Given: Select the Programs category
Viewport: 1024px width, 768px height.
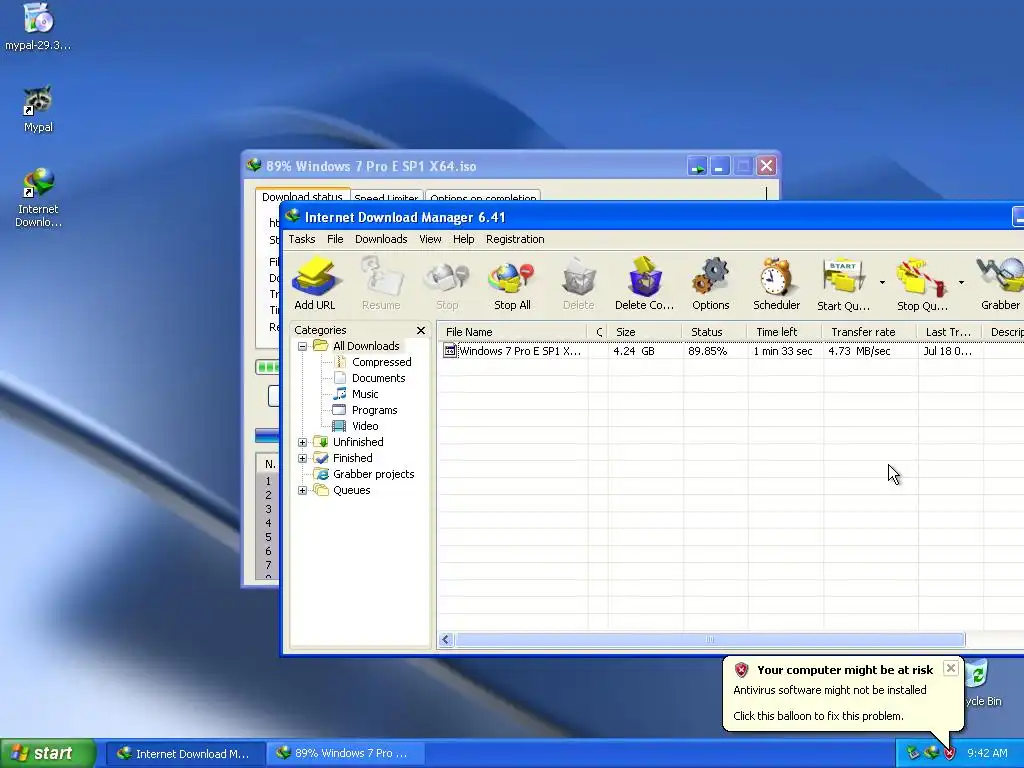Looking at the screenshot, I should click(374, 410).
